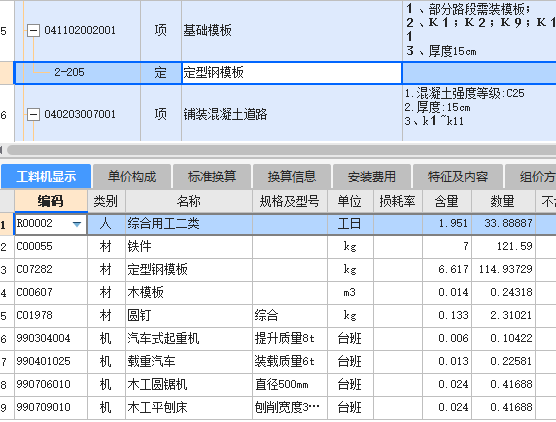This screenshot has height=422, width=556.
Task: Select the C07282 code cell
Action: pyautogui.click(x=51, y=270)
